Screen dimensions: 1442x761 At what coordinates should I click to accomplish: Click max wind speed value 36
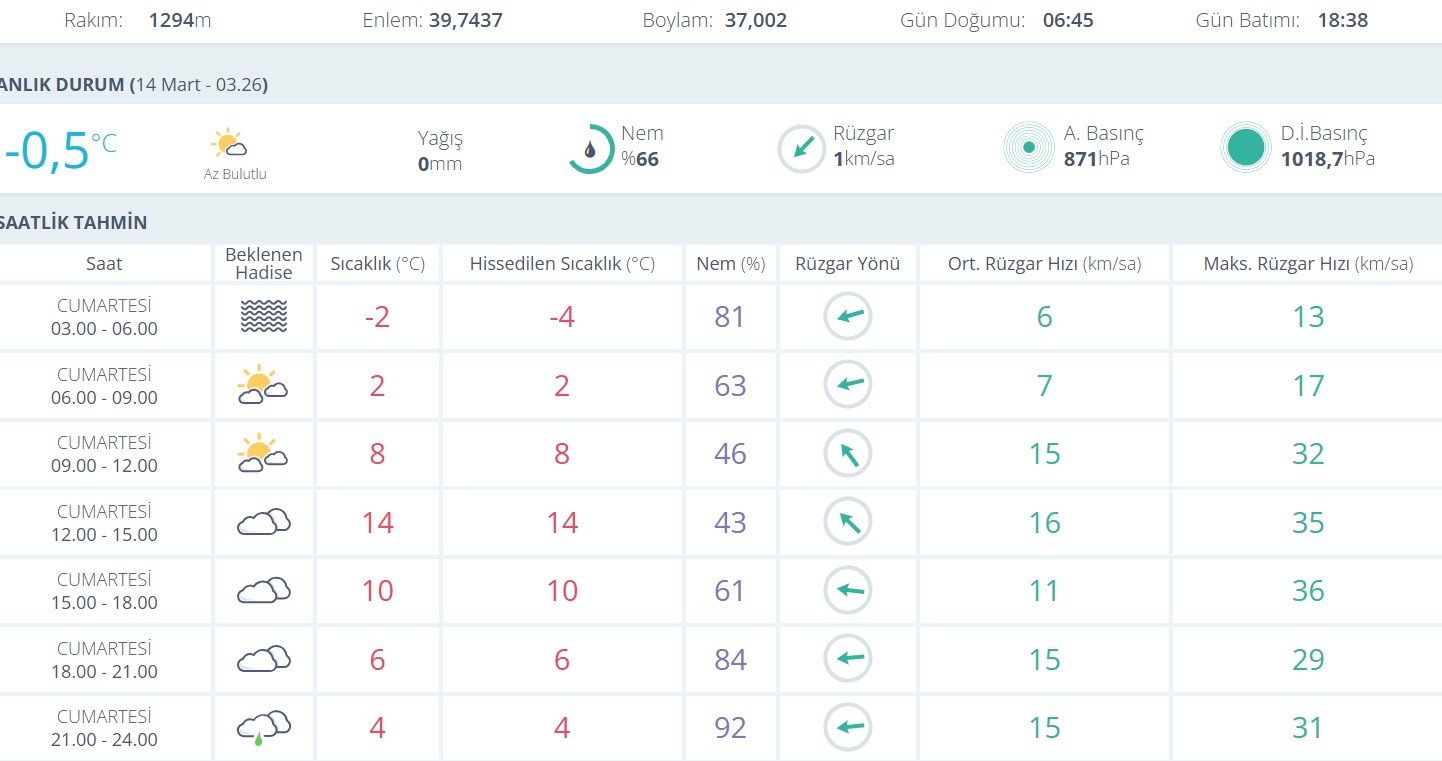pyautogui.click(x=1308, y=591)
